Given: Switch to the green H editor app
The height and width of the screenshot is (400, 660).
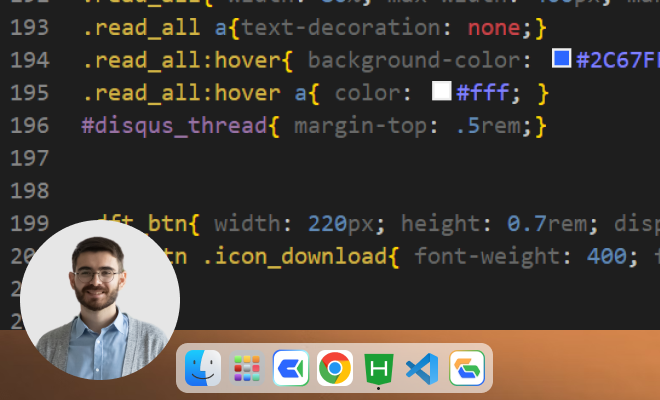Looking at the screenshot, I should tap(379, 369).
